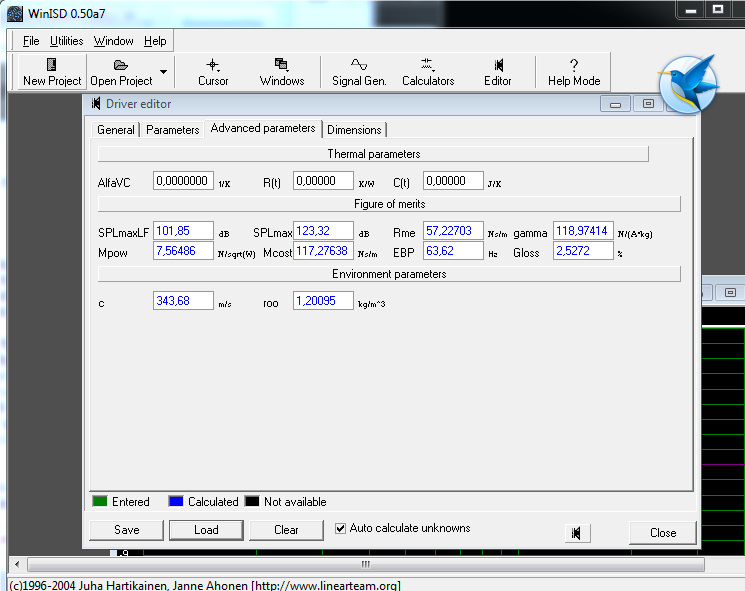Enable Help Mode question mark
745x591 pixels.
pyautogui.click(x=574, y=72)
